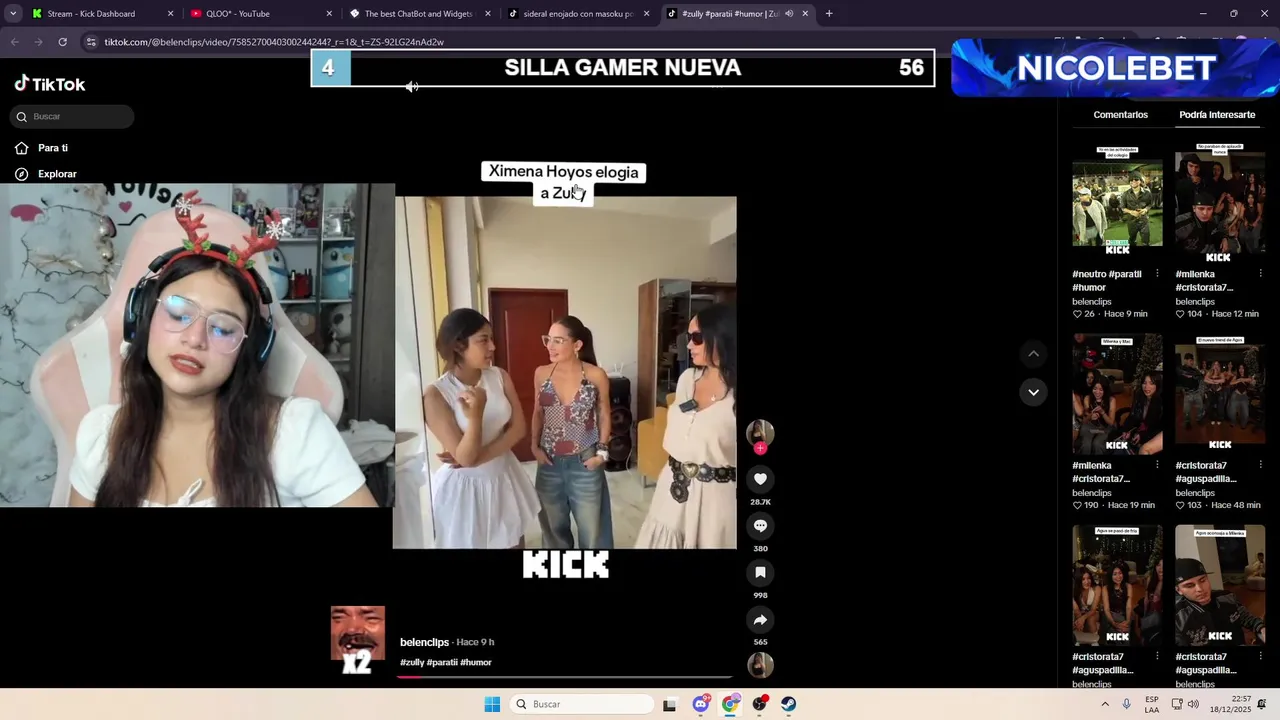Switch to the Comentarios tab
Image resolution: width=1280 pixels, height=720 pixels.
pos(1120,115)
